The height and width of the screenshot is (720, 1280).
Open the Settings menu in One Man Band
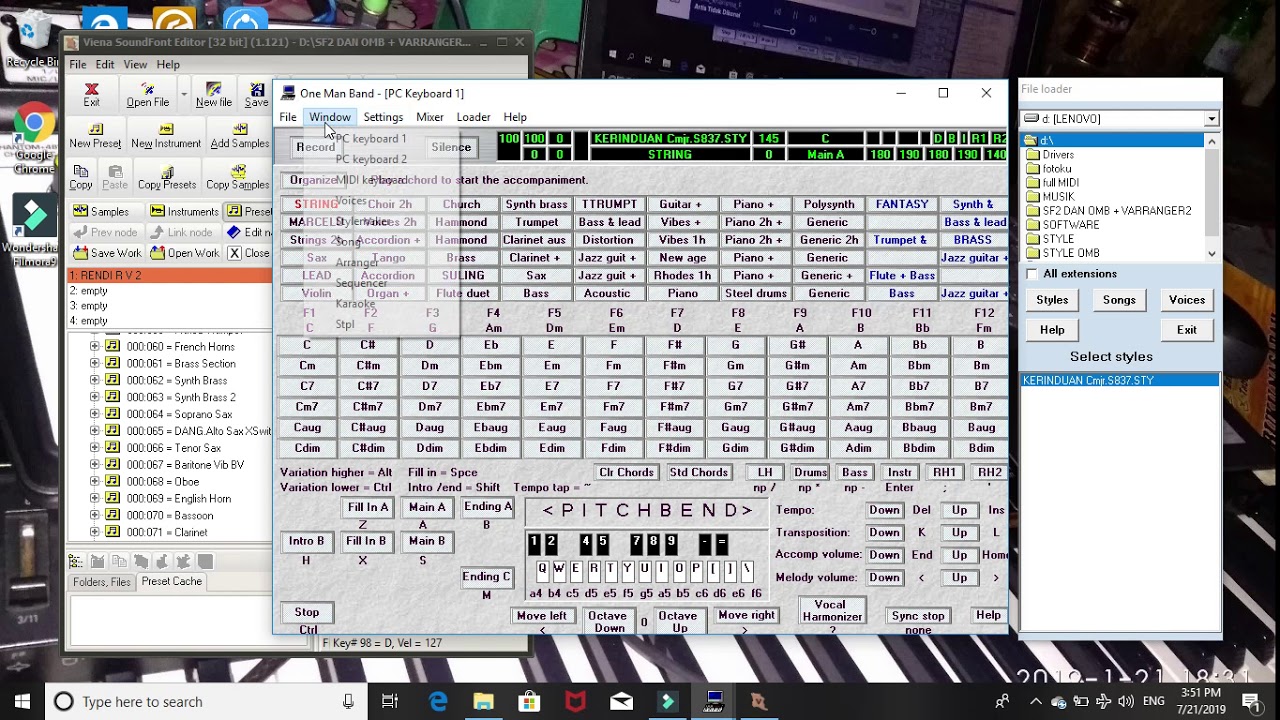(383, 117)
